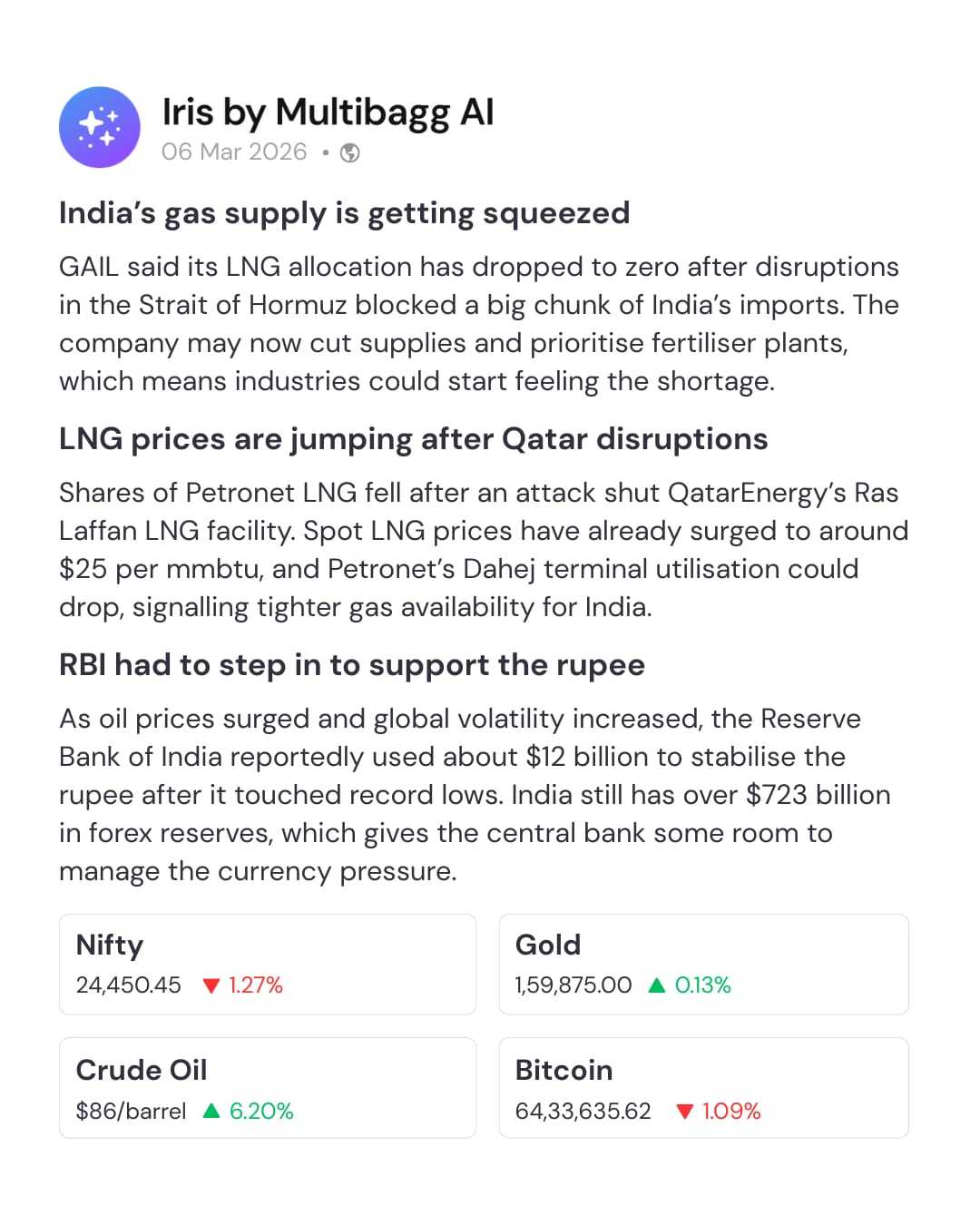This screenshot has height=1225, width=980.
Task: Click headline 'India's gas supply is getting squeezed'
Action: (x=344, y=212)
